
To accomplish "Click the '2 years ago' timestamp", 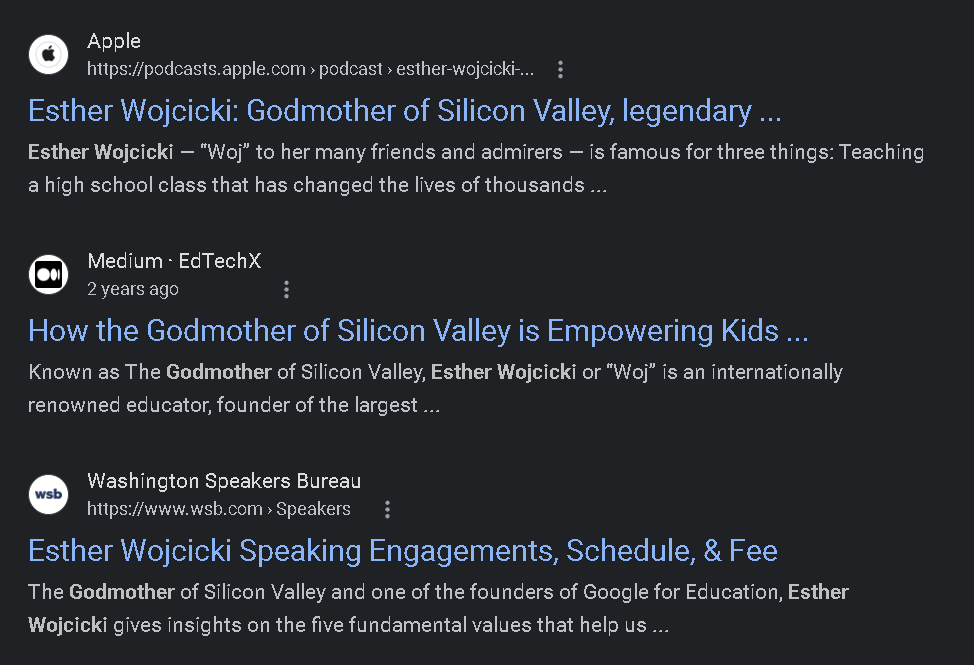I will (x=133, y=289).
